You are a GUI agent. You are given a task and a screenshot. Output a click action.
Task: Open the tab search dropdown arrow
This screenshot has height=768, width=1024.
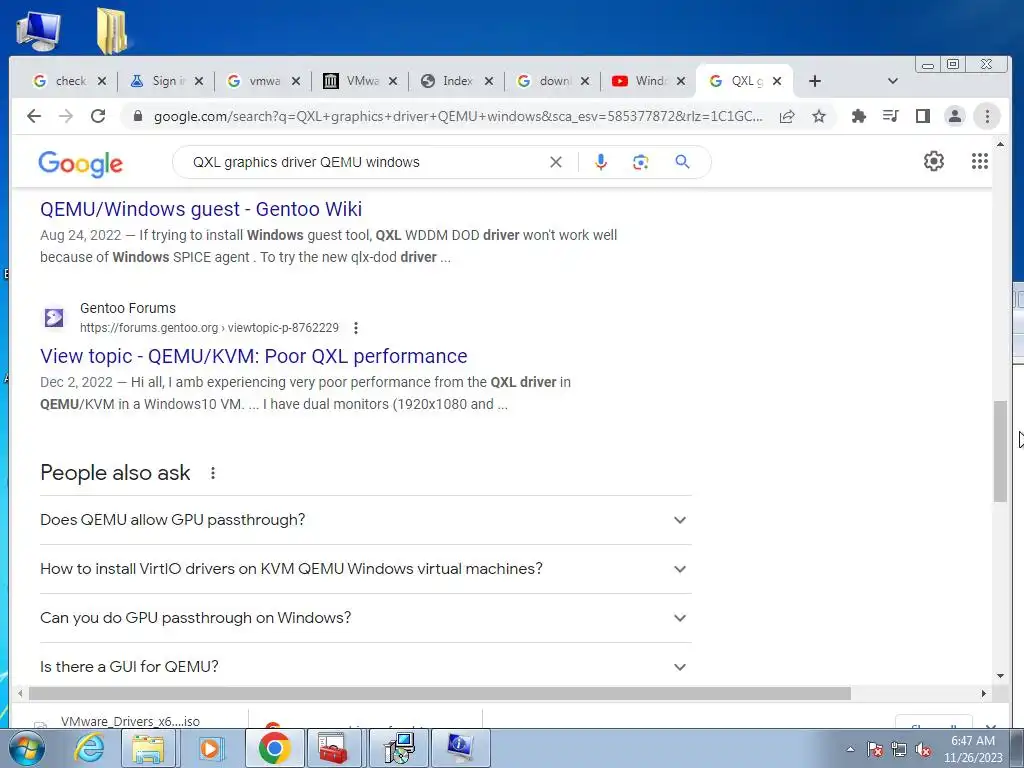(893, 81)
